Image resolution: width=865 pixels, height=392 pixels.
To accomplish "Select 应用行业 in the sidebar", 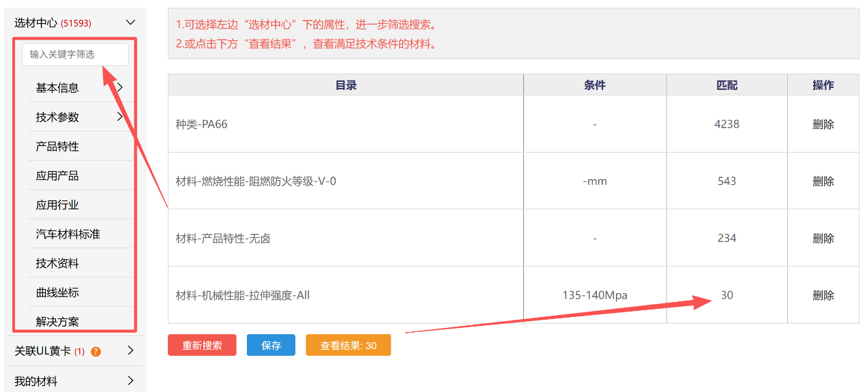I will pos(57,205).
